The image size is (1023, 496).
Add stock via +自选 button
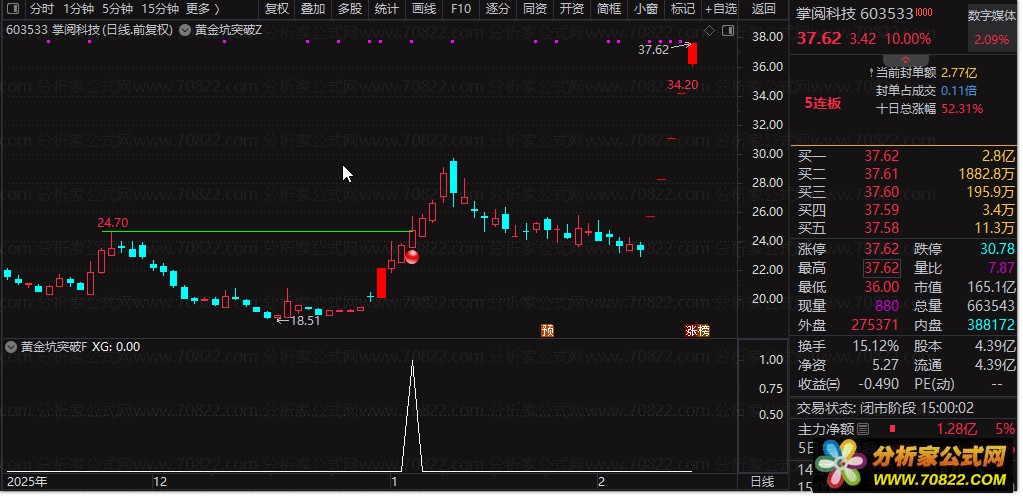click(721, 8)
